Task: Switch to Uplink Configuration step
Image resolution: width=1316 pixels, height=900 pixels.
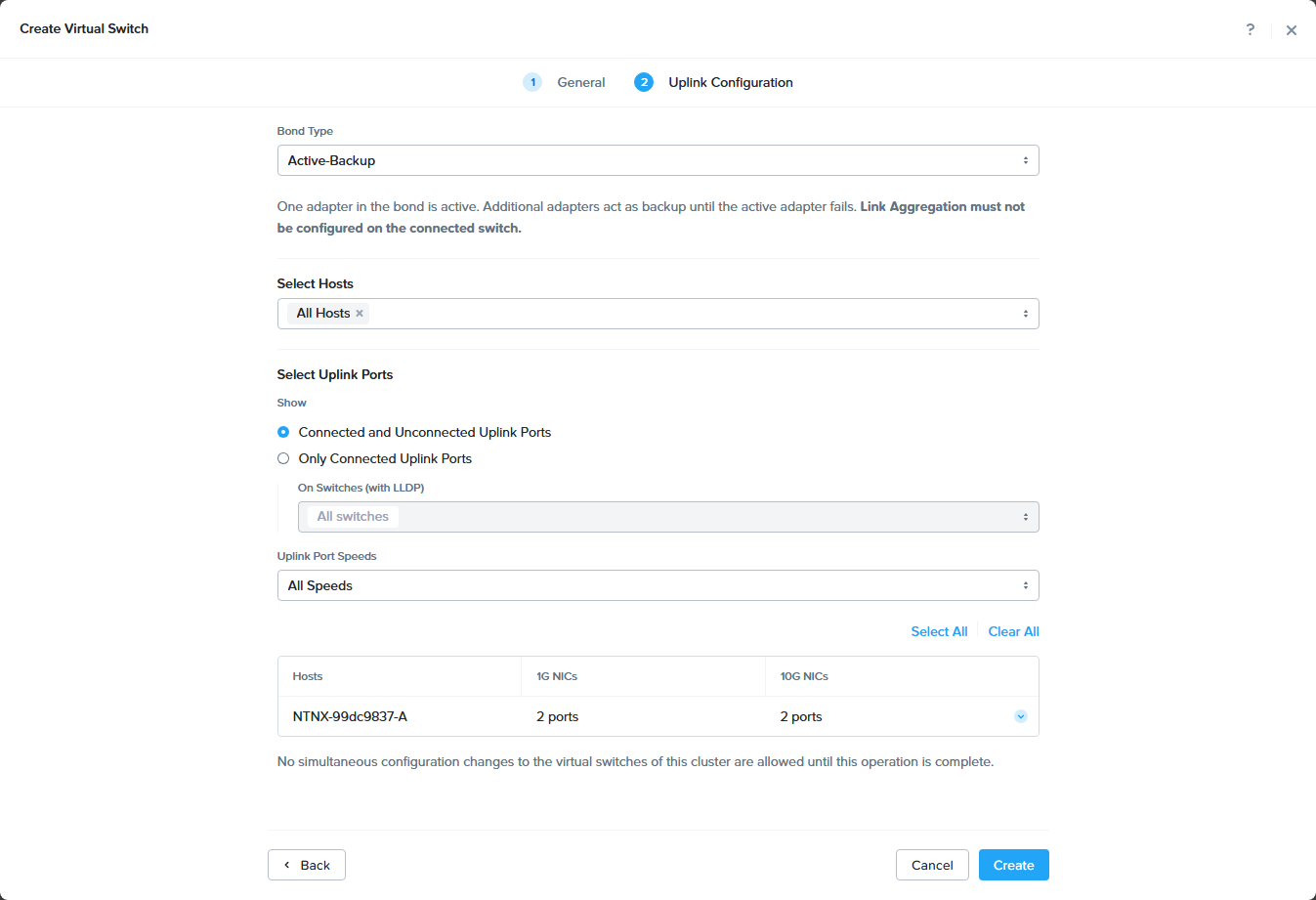Action: point(730,82)
